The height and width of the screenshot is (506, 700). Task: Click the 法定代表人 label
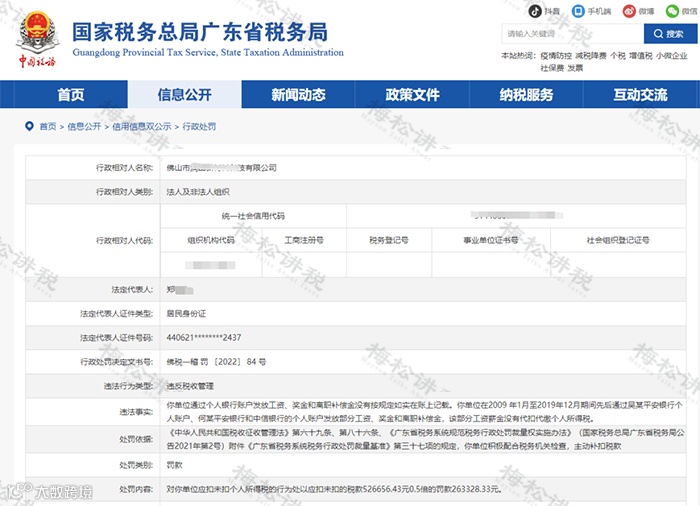(x=132, y=290)
